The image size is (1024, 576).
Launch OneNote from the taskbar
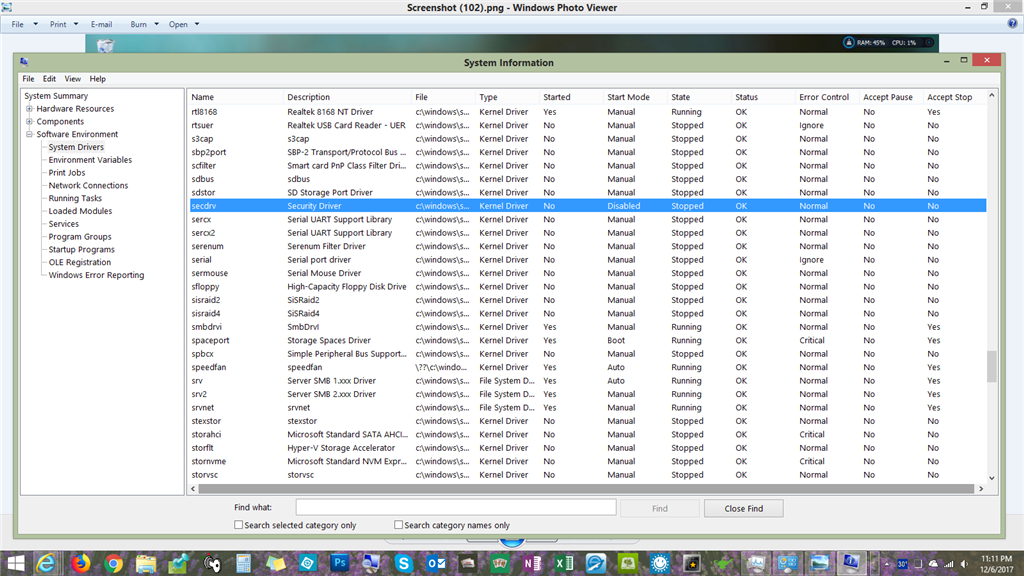[x=532, y=563]
